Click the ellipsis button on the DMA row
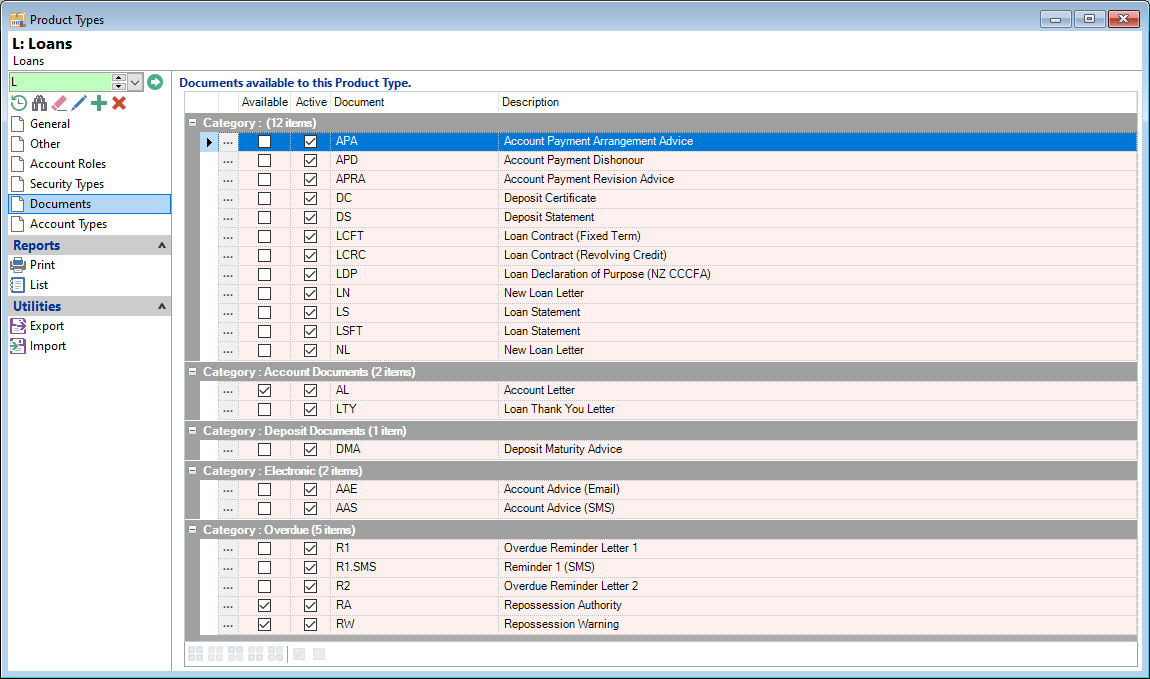Viewport: 1150px width, 679px height. click(x=228, y=449)
